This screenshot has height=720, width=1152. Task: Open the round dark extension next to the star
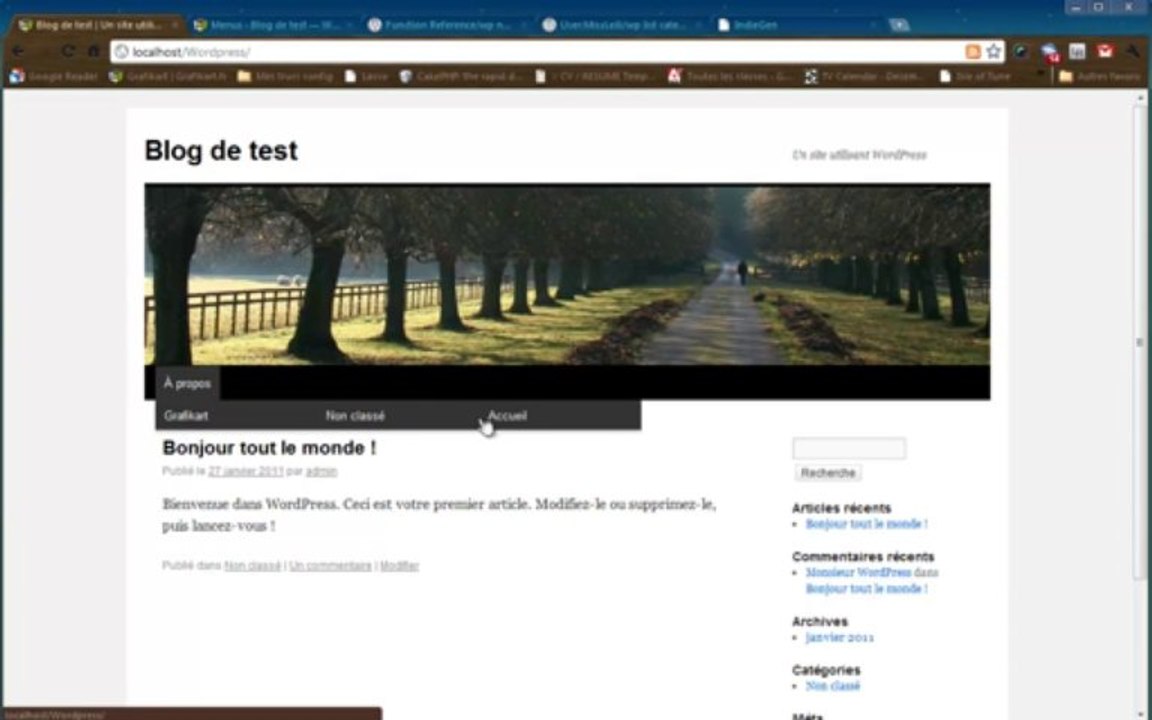click(1022, 51)
